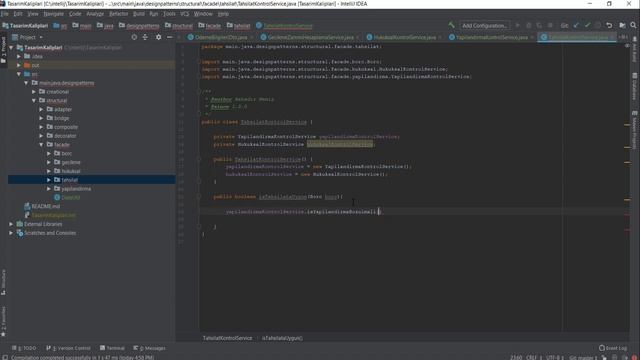Open the Database side panel tab

pyautogui.click(x=634, y=87)
